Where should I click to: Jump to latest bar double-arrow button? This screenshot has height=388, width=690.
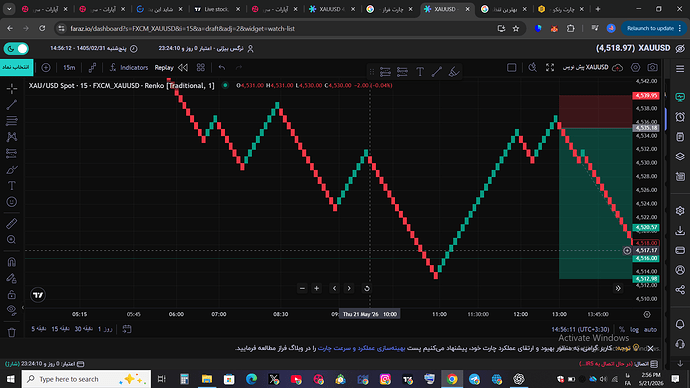[x=618, y=289]
